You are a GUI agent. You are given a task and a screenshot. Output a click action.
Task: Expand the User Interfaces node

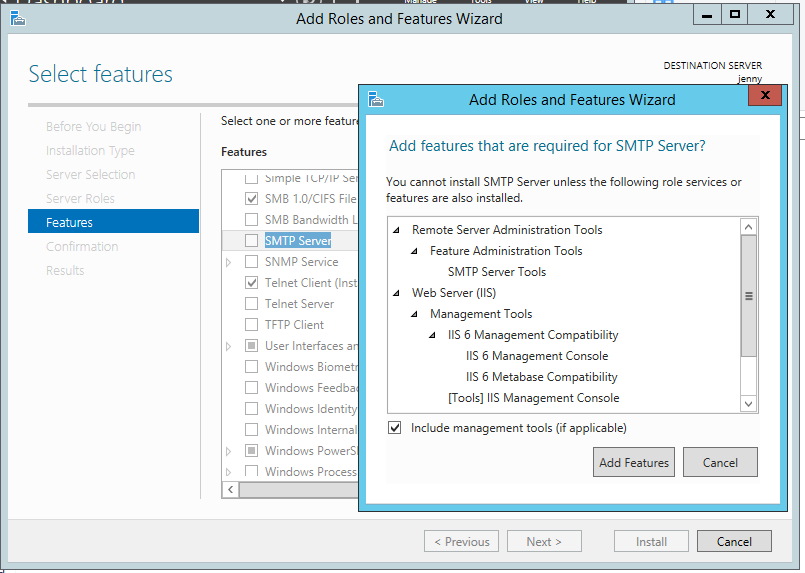point(228,347)
